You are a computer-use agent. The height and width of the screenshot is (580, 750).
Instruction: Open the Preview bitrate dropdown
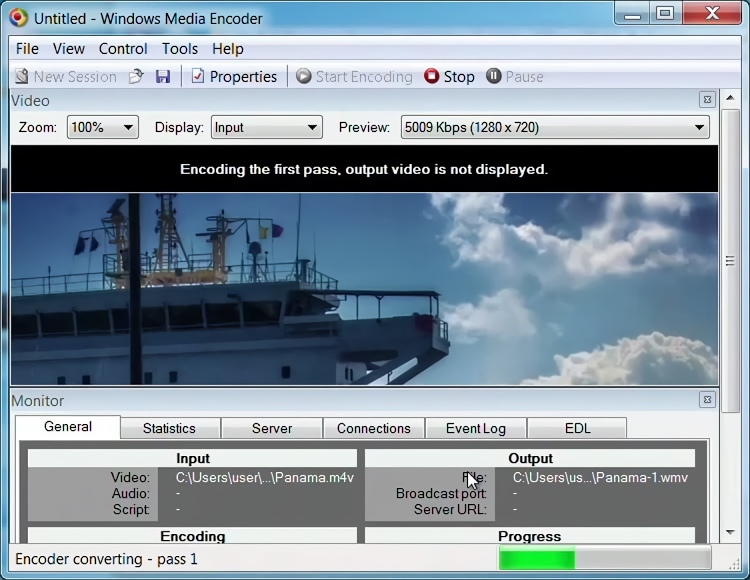coord(555,127)
